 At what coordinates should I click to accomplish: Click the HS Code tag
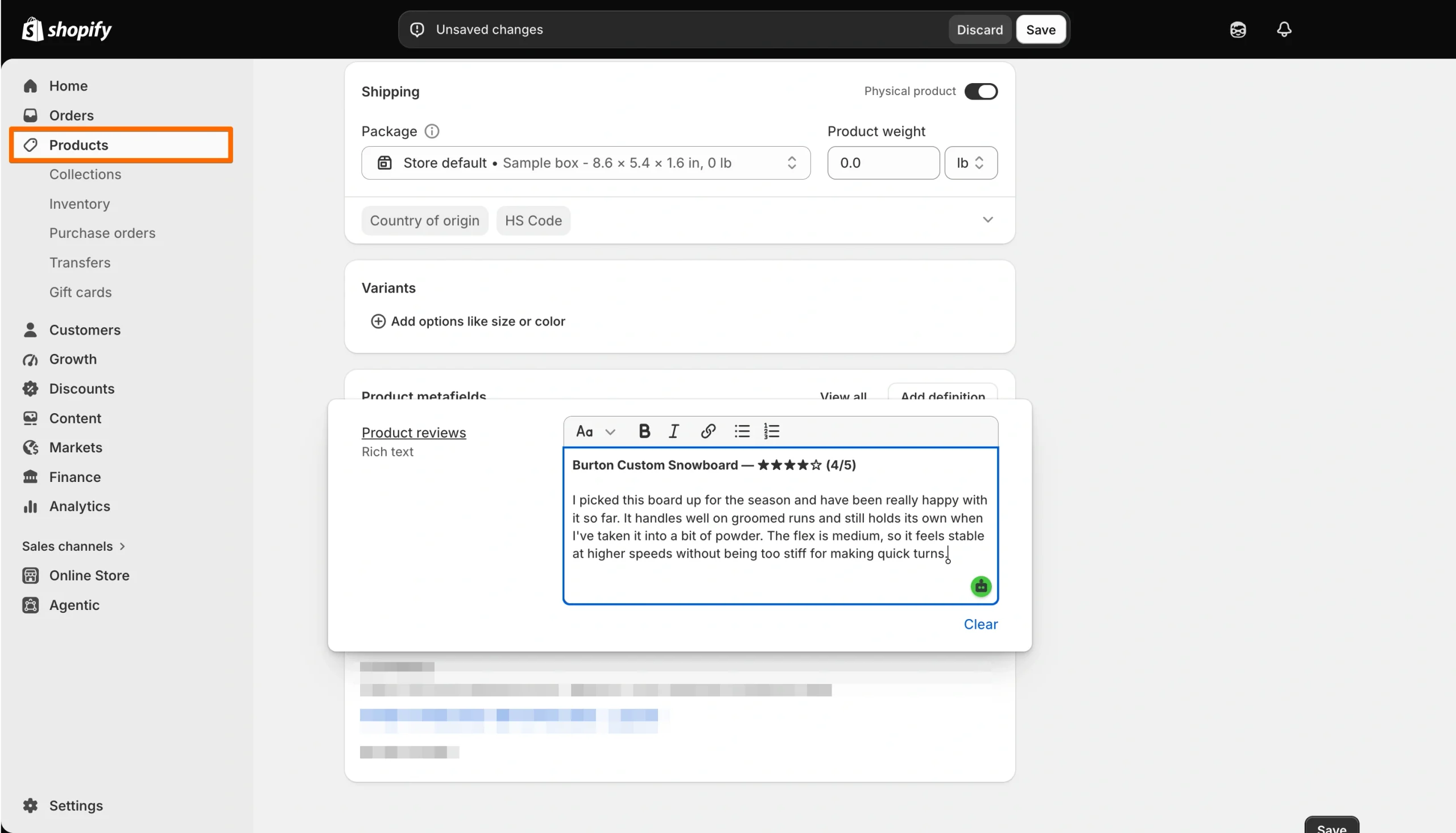[533, 221]
